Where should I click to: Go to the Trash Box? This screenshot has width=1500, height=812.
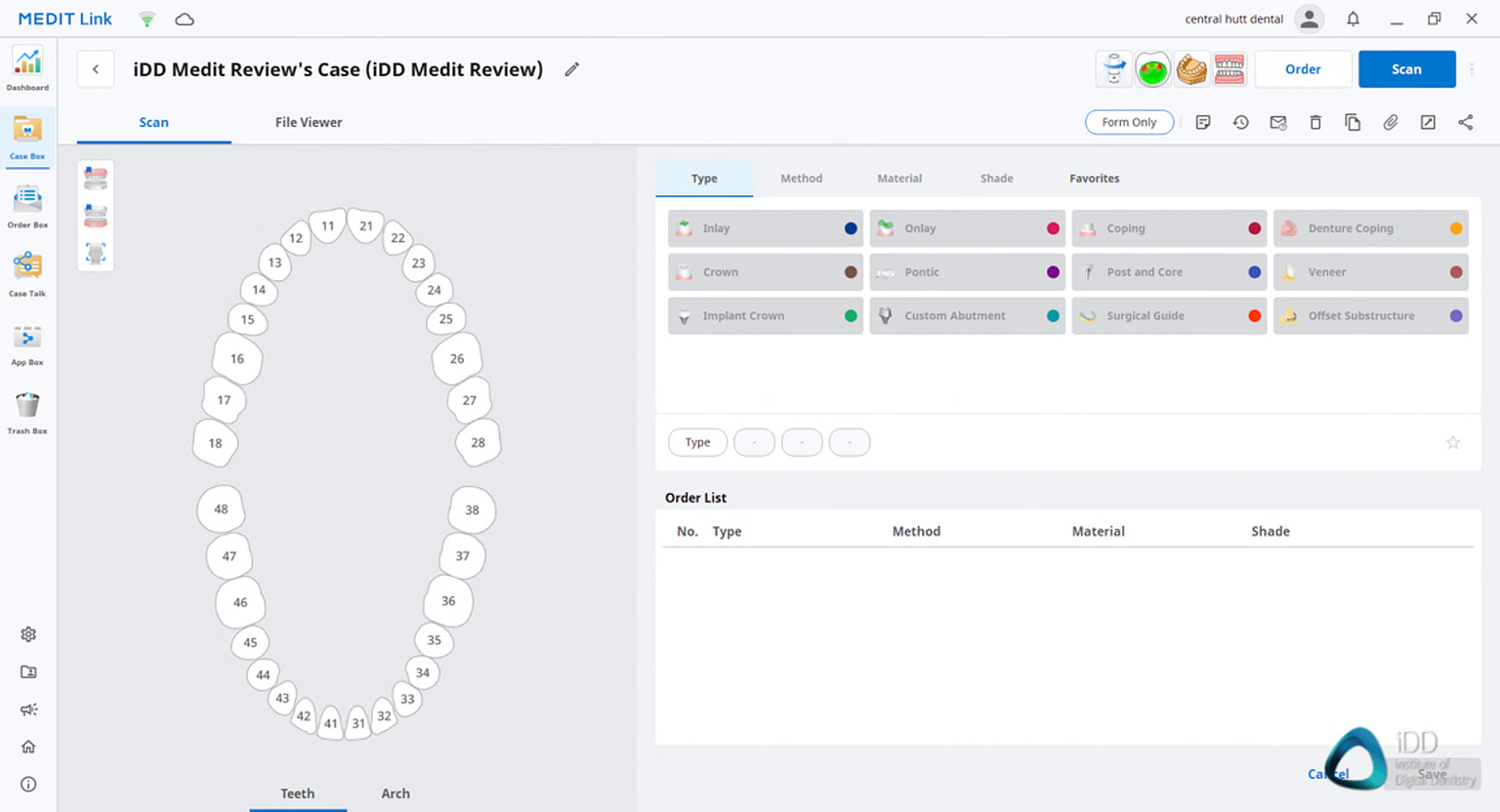[27, 412]
